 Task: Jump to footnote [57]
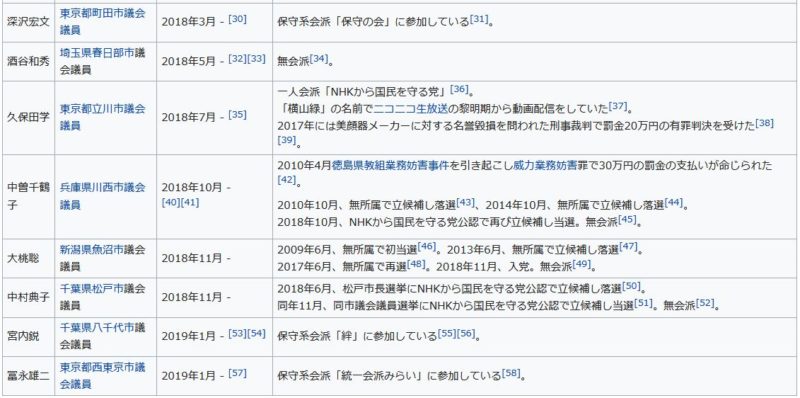tap(237, 373)
